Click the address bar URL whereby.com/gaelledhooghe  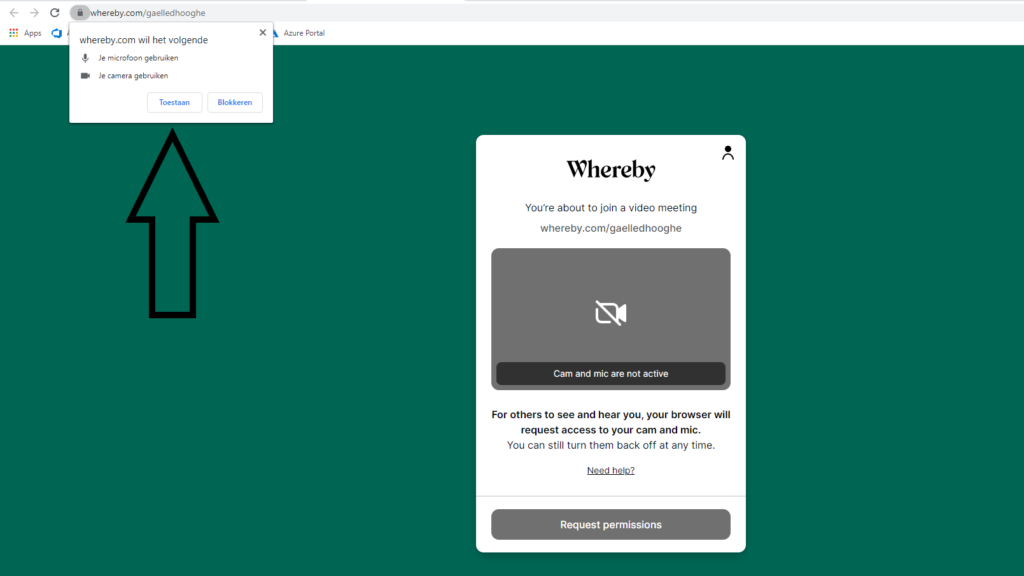tap(148, 12)
